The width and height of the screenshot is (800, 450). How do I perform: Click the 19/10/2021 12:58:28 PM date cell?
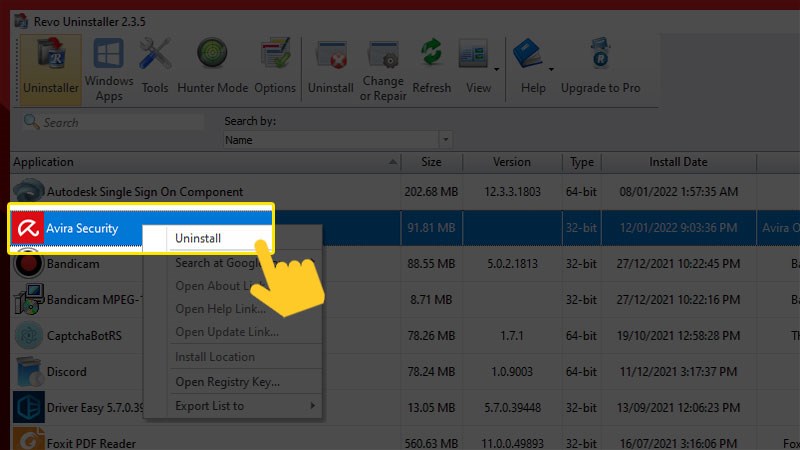[678, 336]
